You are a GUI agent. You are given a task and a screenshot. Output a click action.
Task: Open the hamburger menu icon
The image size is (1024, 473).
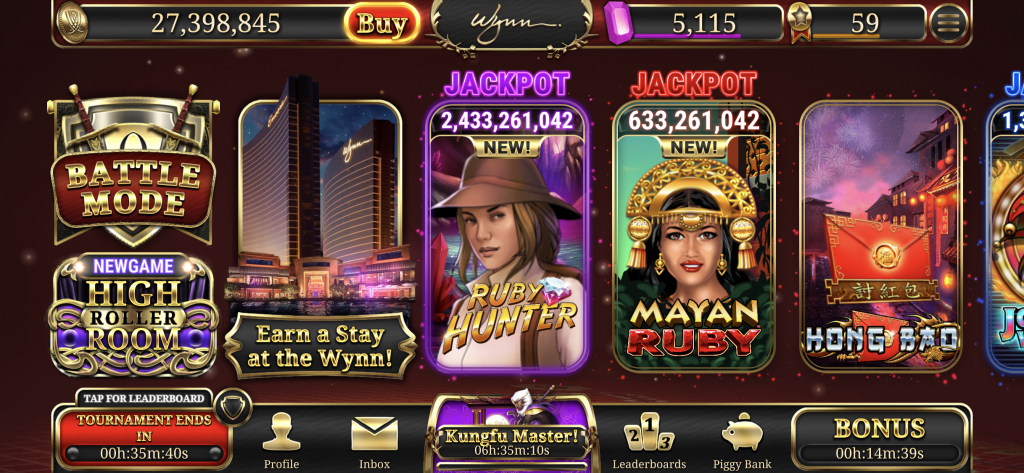[x=948, y=24]
